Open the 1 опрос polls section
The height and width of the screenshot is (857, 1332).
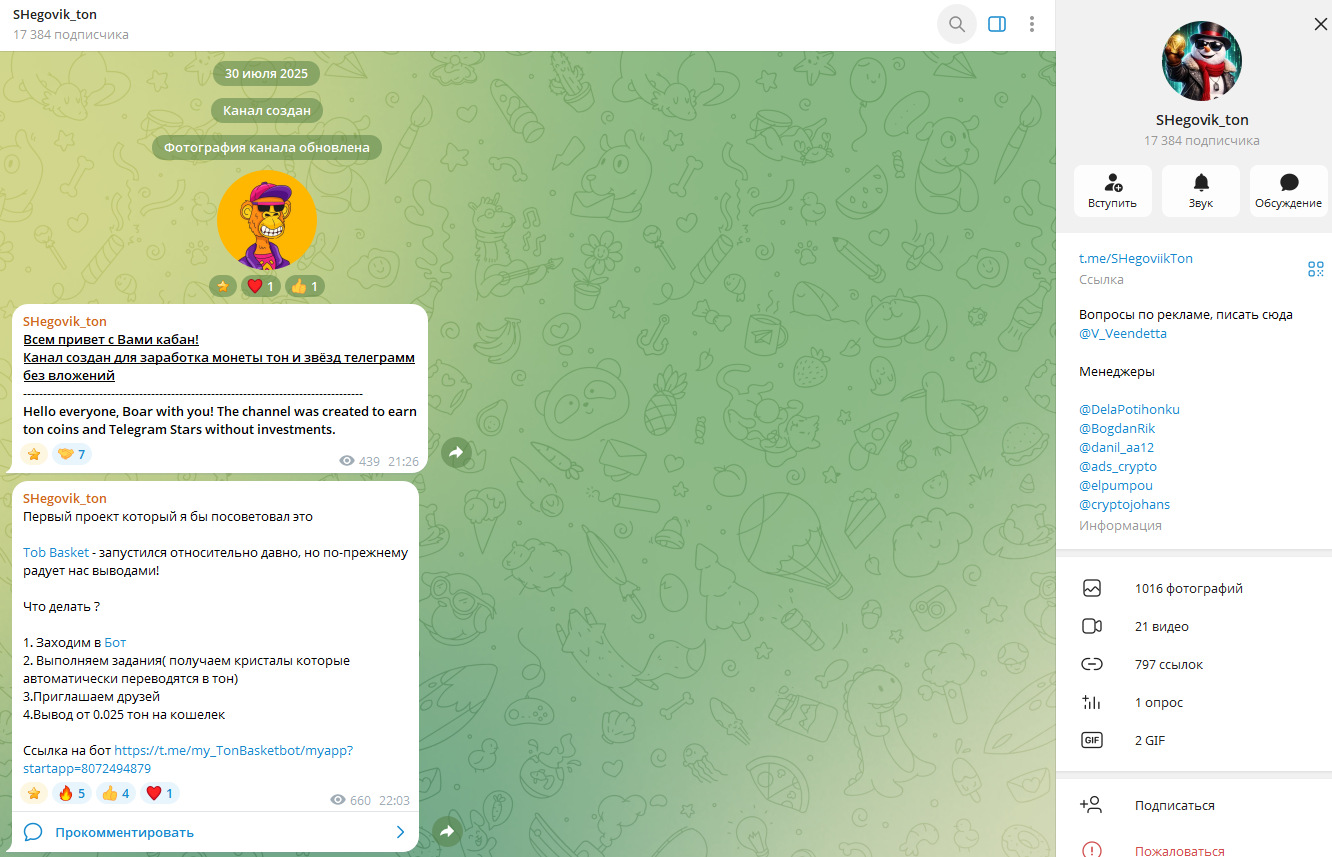pos(1194,702)
